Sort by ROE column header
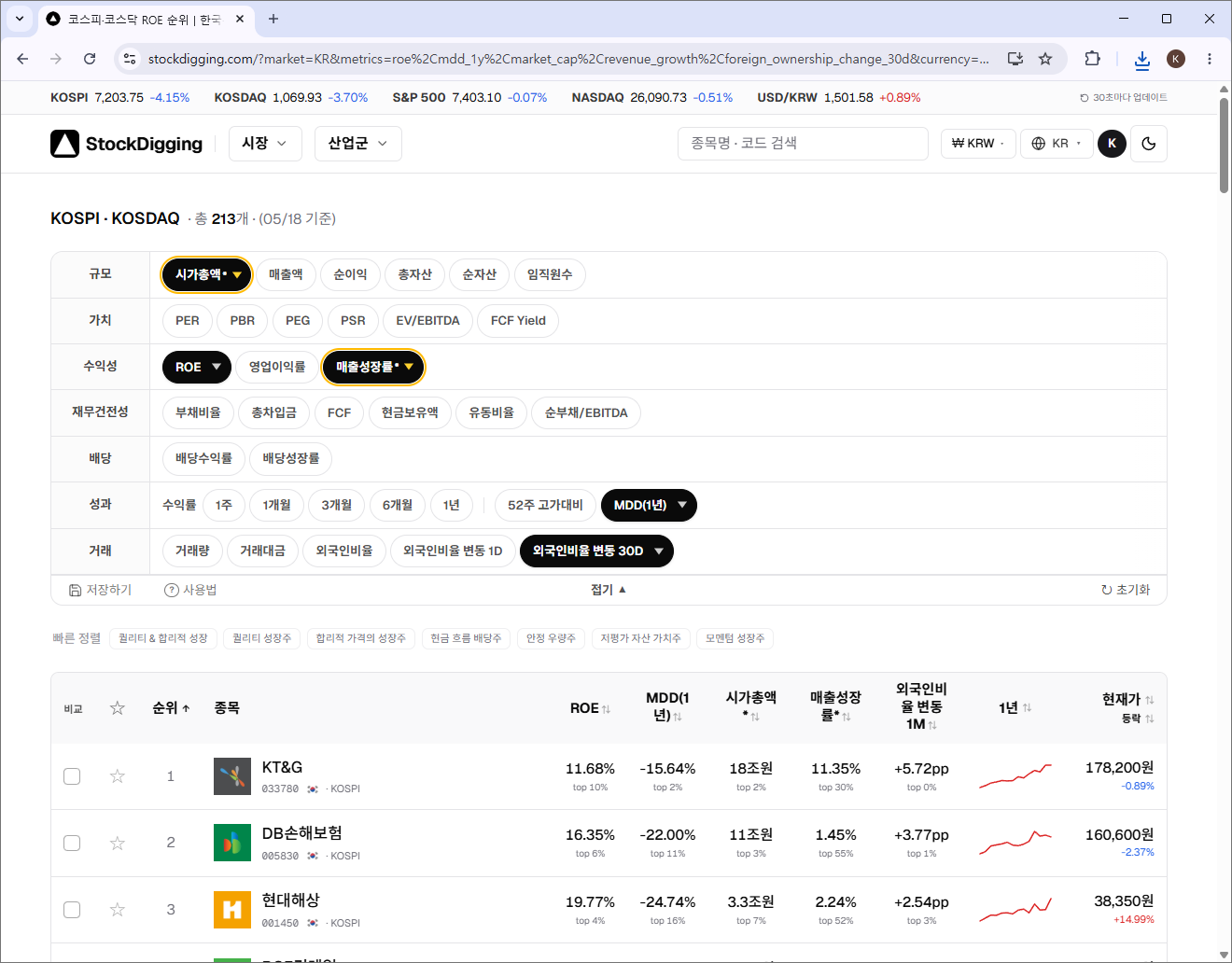1232x963 pixels. (x=590, y=708)
